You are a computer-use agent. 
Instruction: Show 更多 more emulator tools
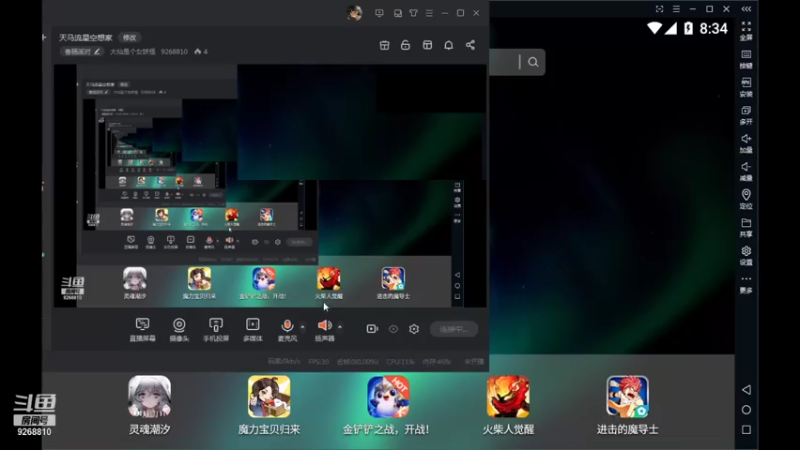pos(746,284)
